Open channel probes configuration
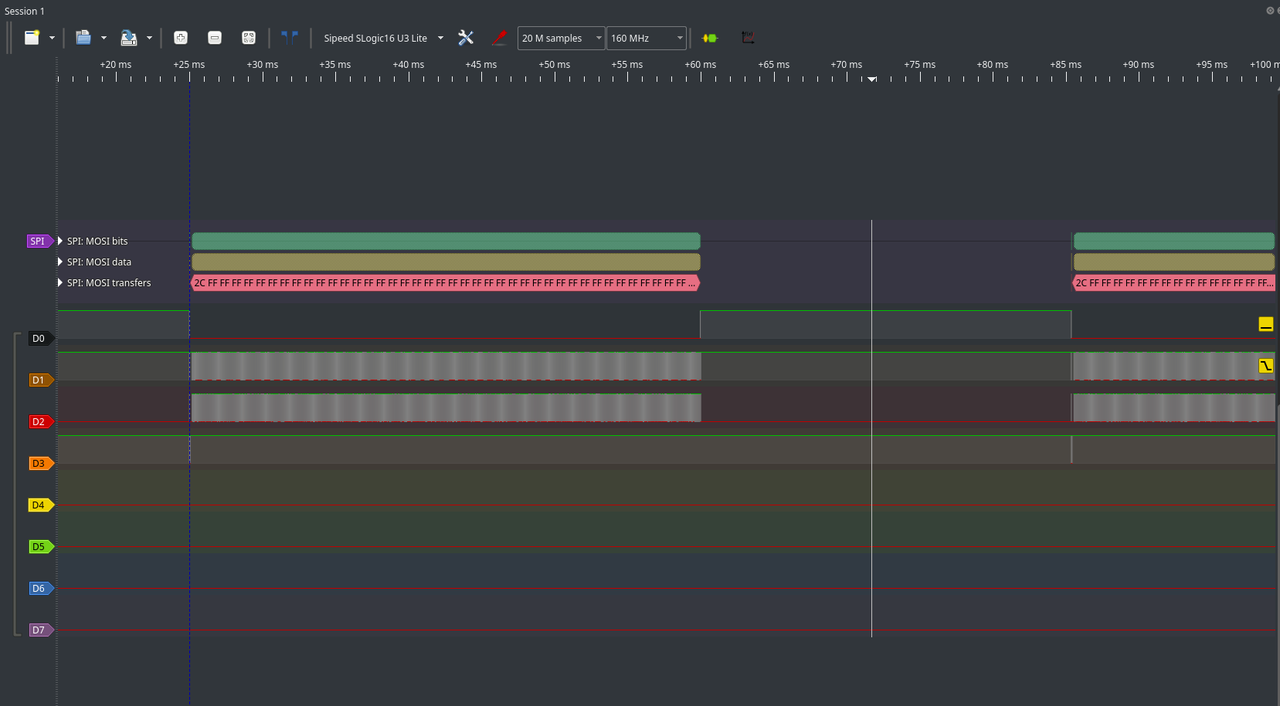The height and width of the screenshot is (706, 1280). point(499,38)
